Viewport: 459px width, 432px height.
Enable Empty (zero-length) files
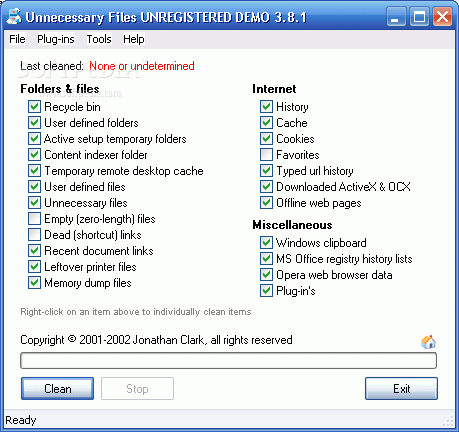click(34, 219)
